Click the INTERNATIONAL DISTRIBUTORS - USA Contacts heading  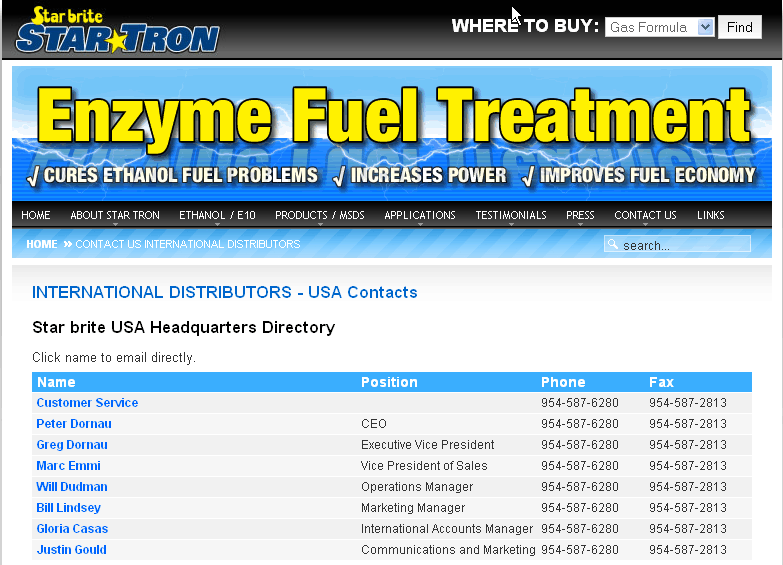point(225,292)
